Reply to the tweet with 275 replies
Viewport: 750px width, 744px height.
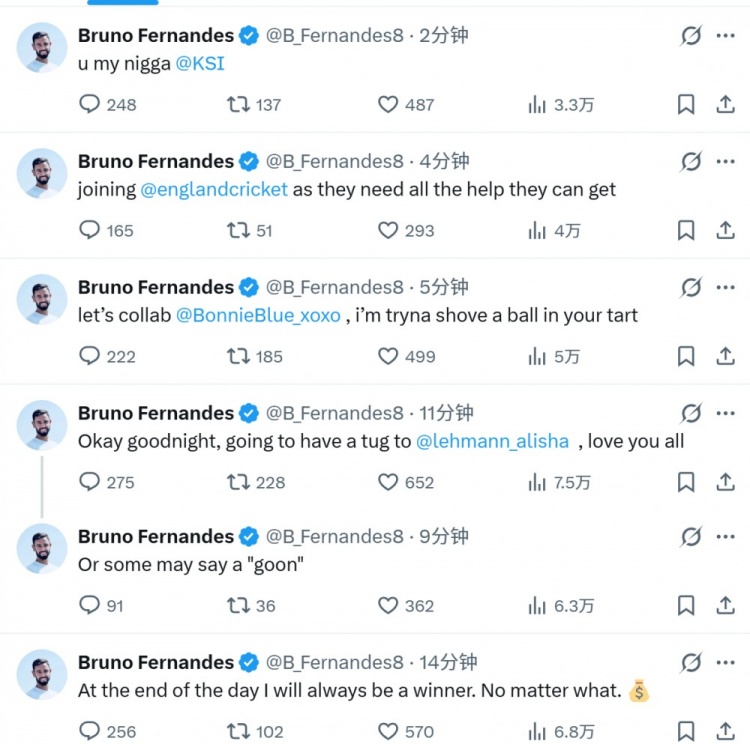[90, 482]
